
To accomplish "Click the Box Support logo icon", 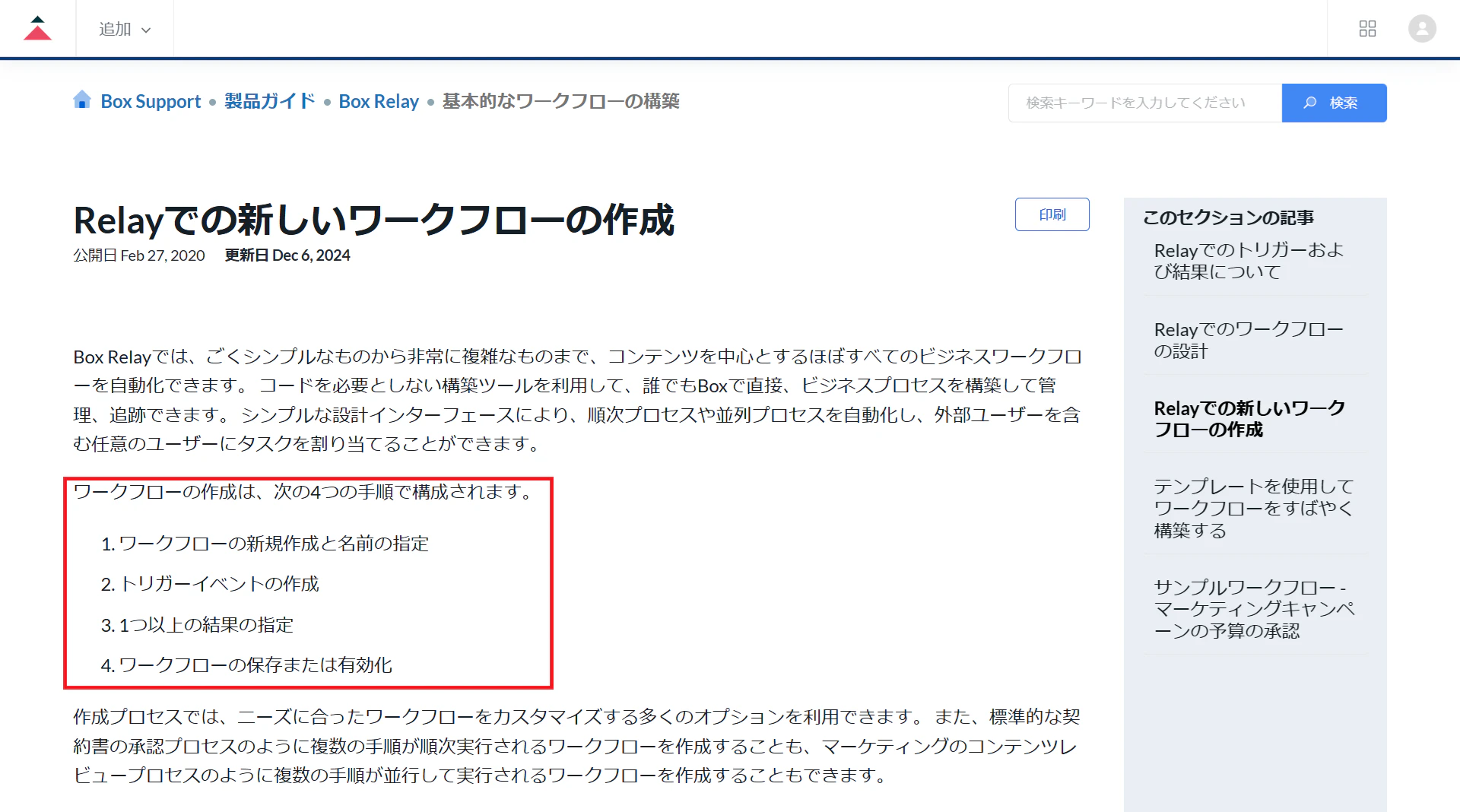I will point(37,28).
